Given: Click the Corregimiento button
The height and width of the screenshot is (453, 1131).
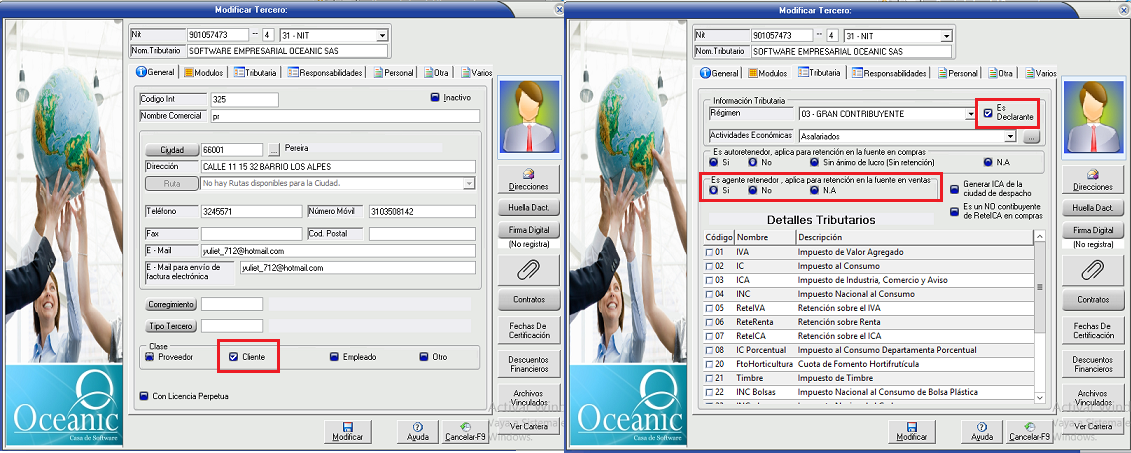Looking at the screenshot, I should tap(171, 304).
